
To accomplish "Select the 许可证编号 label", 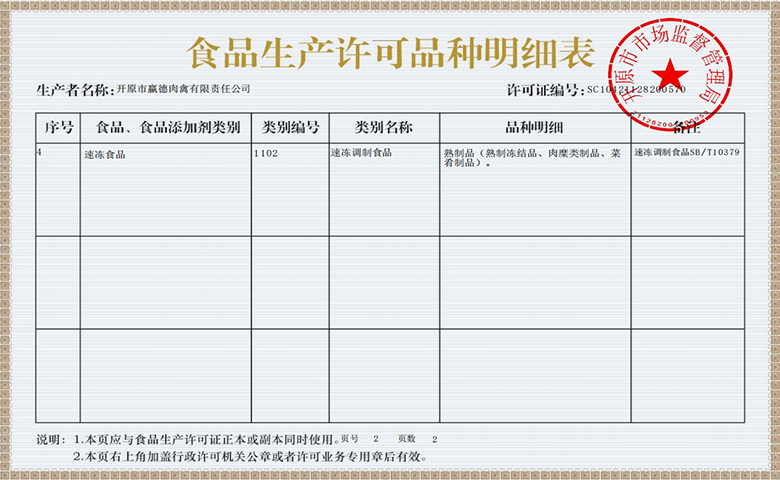I will click(545, 90).
